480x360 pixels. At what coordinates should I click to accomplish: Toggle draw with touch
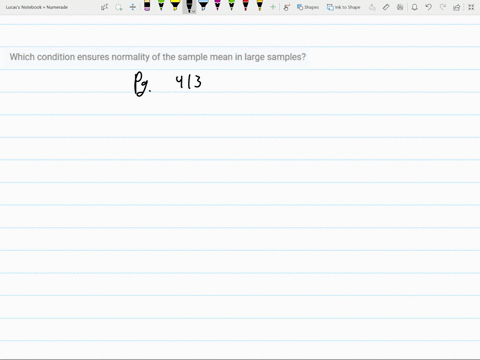[x=286, y=7]
